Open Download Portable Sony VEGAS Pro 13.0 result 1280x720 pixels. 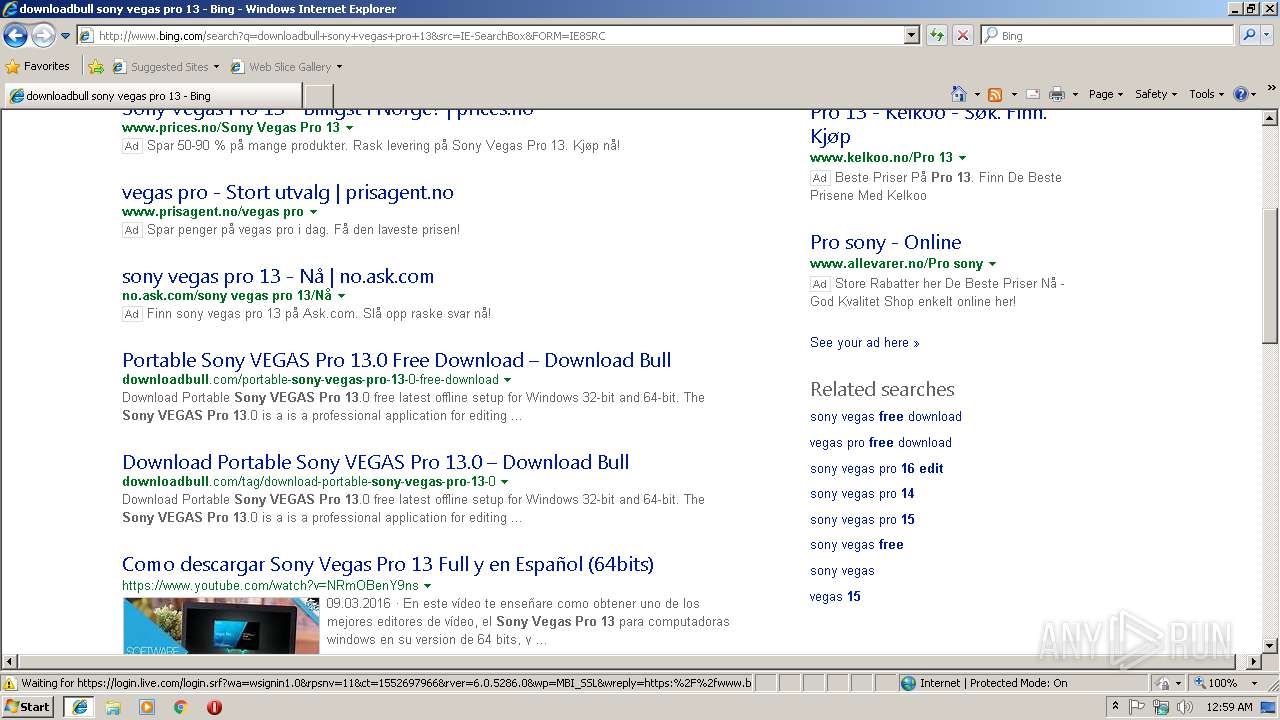375,462
